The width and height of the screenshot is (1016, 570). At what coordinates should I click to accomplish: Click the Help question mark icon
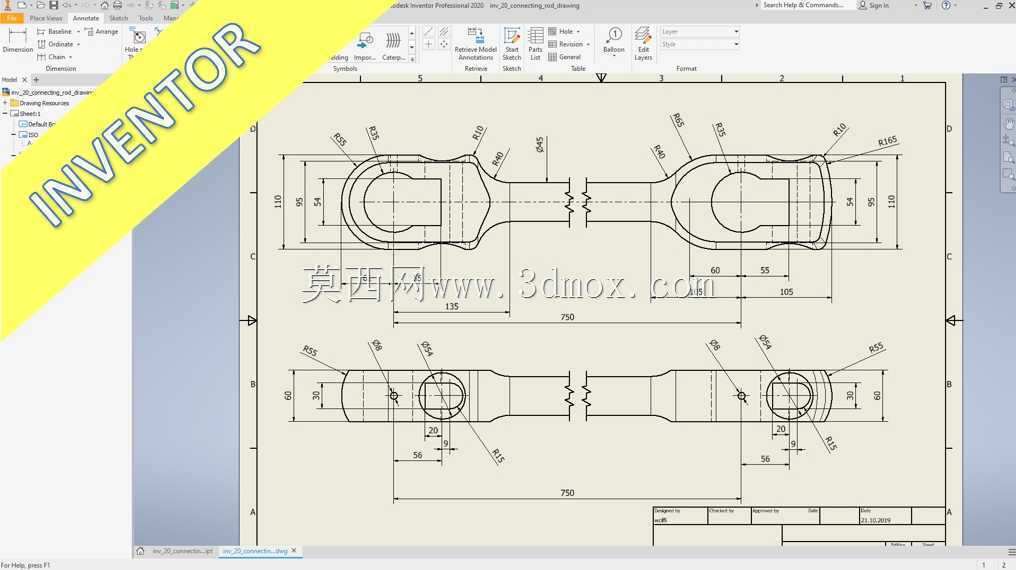point(946,5)
